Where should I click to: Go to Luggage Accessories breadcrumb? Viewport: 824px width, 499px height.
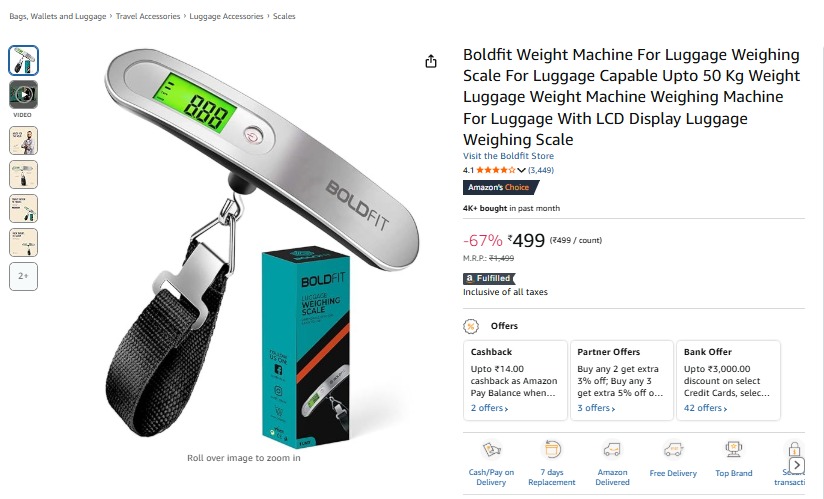(226, 16)
